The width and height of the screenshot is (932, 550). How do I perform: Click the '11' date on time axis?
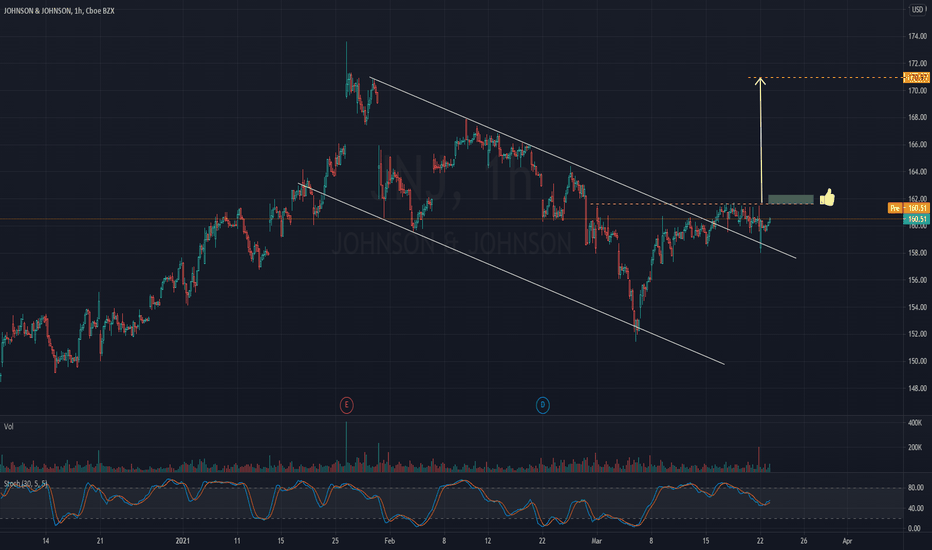(x=237, y=540)
